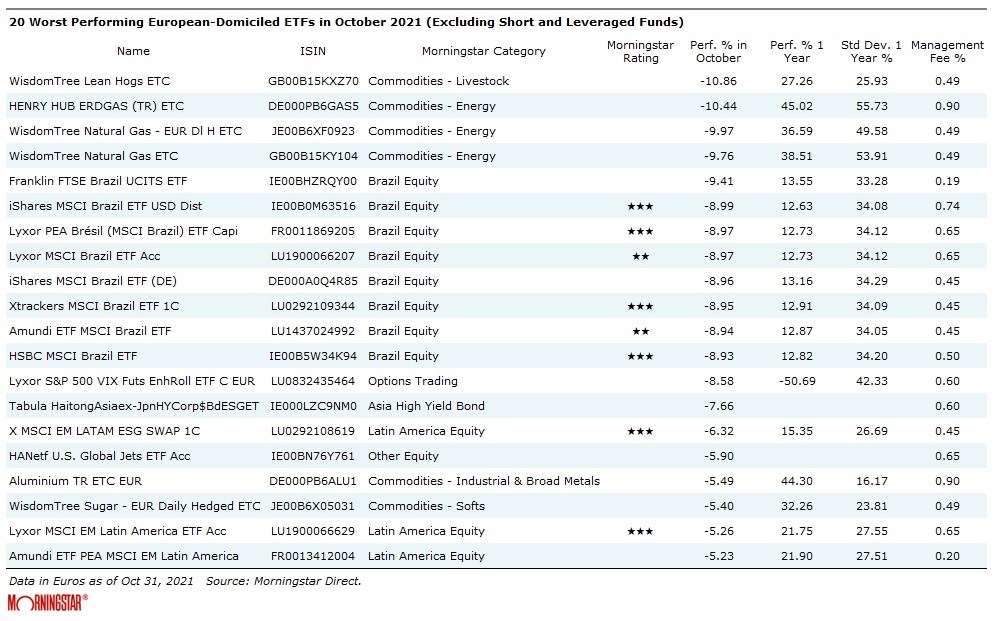Click the Morningstar Category column header
The width and height of the screenshot is (995, 621).
tap(484, 51)
